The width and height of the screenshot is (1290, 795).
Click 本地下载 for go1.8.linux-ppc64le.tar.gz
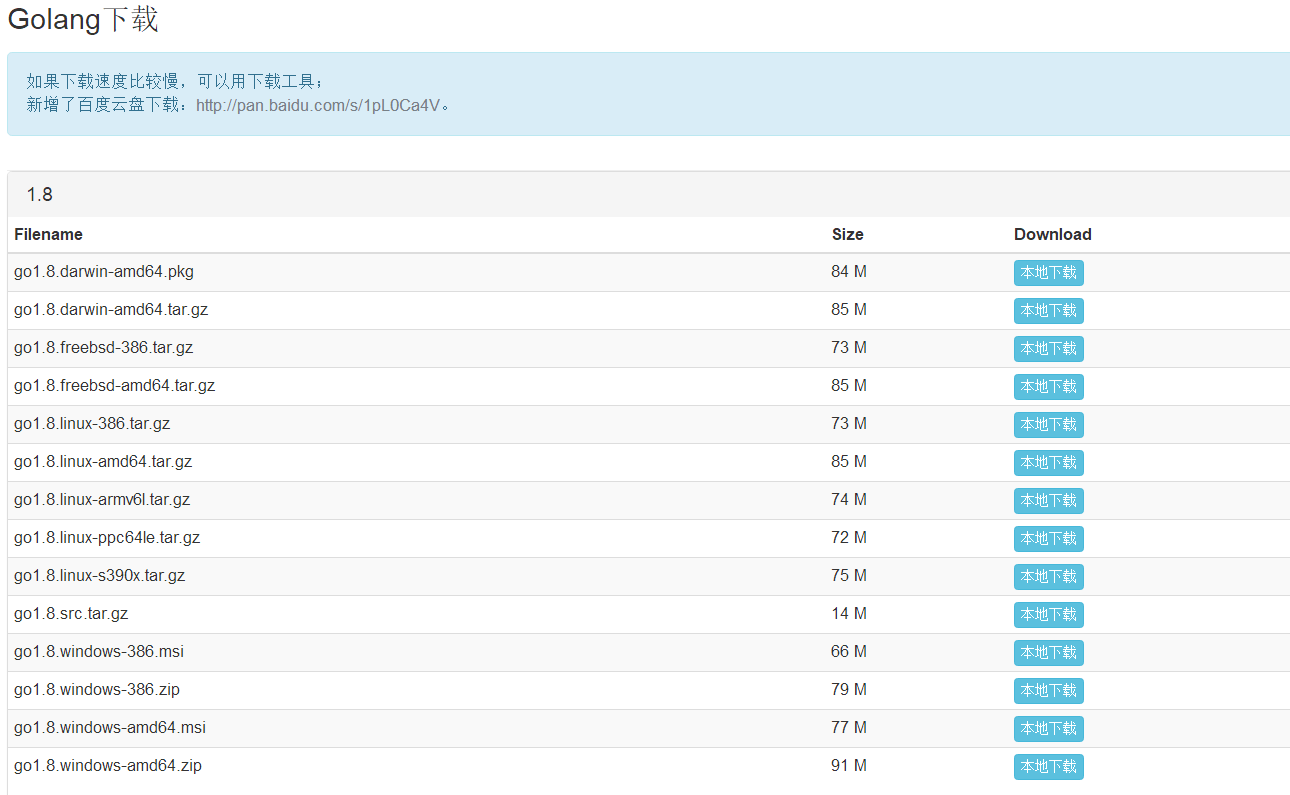tap(1048, 539)
